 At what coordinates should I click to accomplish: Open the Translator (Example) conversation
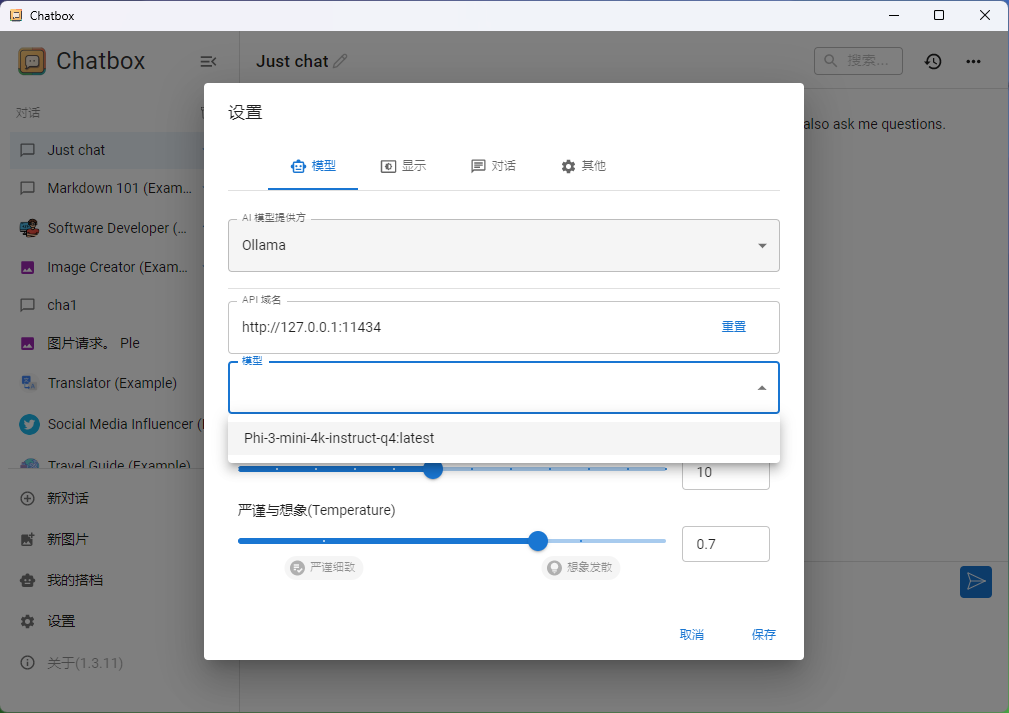tap(107, 383)
